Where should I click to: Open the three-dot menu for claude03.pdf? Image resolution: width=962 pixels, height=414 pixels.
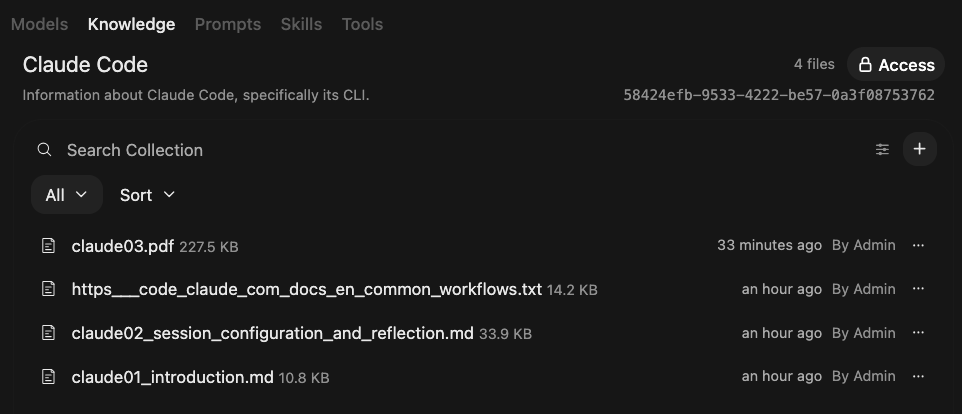pos(918,245)
